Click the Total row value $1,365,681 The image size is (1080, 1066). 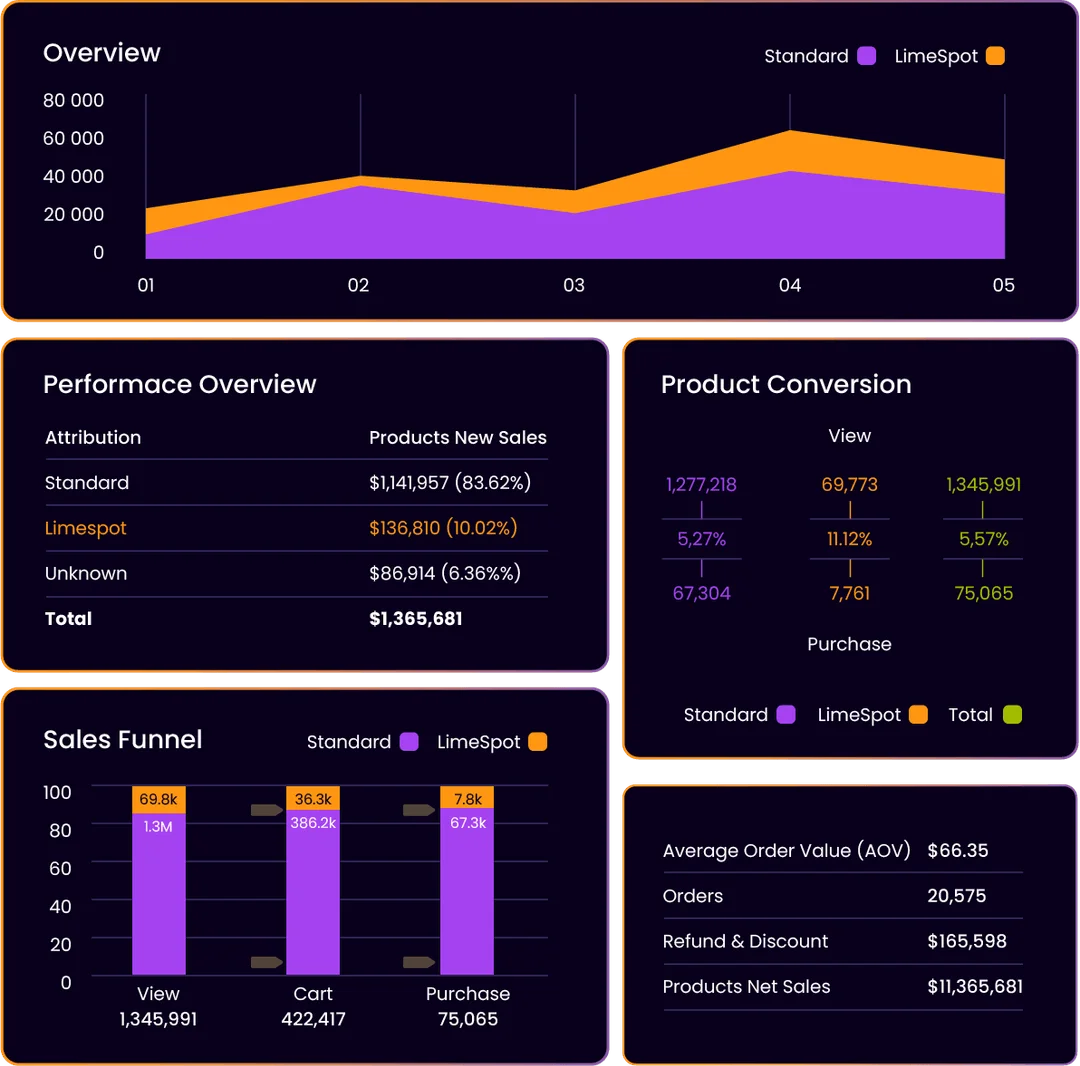tap(416, 618)
